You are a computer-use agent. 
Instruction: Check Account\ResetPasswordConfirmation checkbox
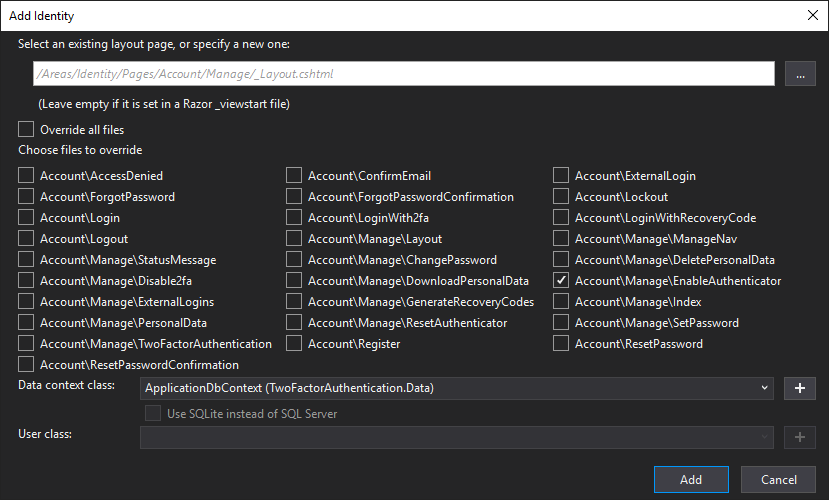pos(26,365)
